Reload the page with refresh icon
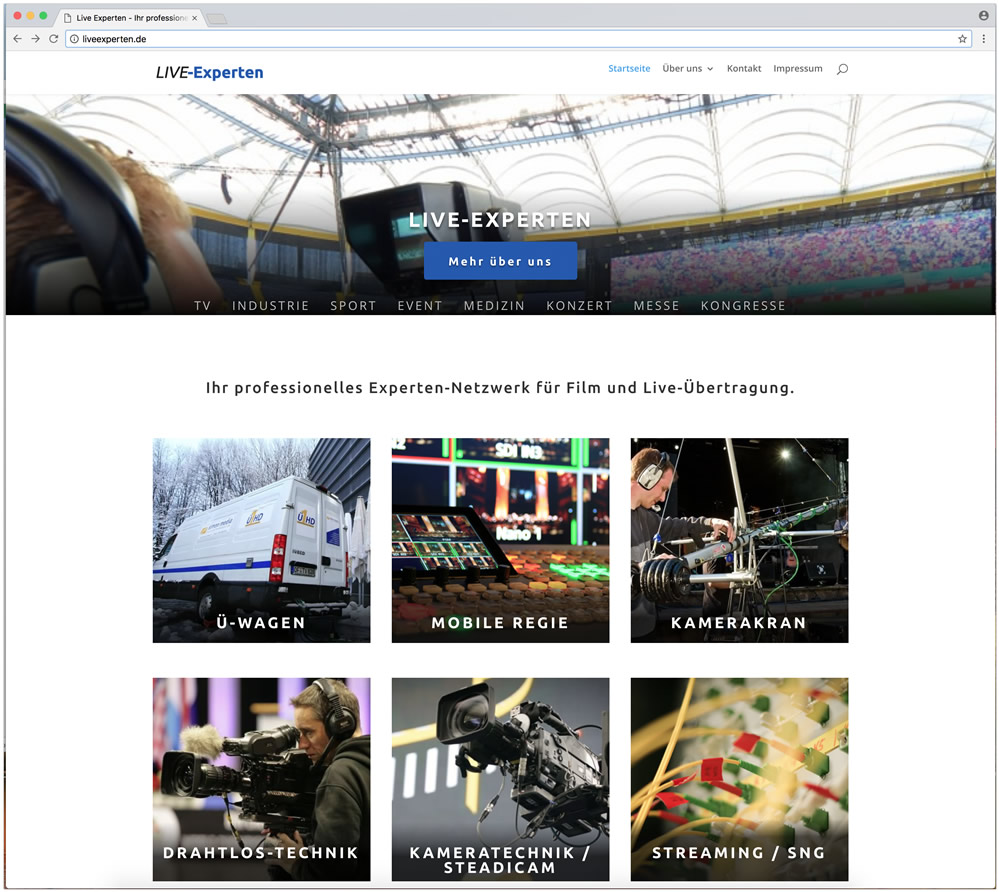Image resolution: width=999 pixels, height=892 pixels. [x=54, y=39]
